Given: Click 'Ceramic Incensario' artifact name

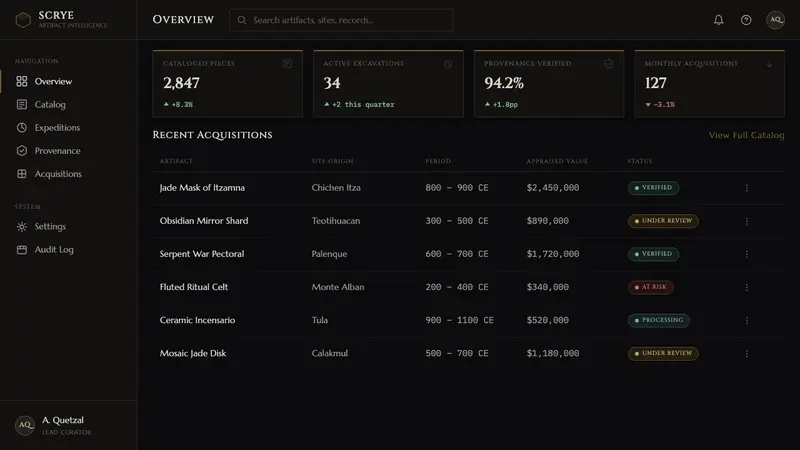Looking at the screenshot, I should tap(197, 320).
